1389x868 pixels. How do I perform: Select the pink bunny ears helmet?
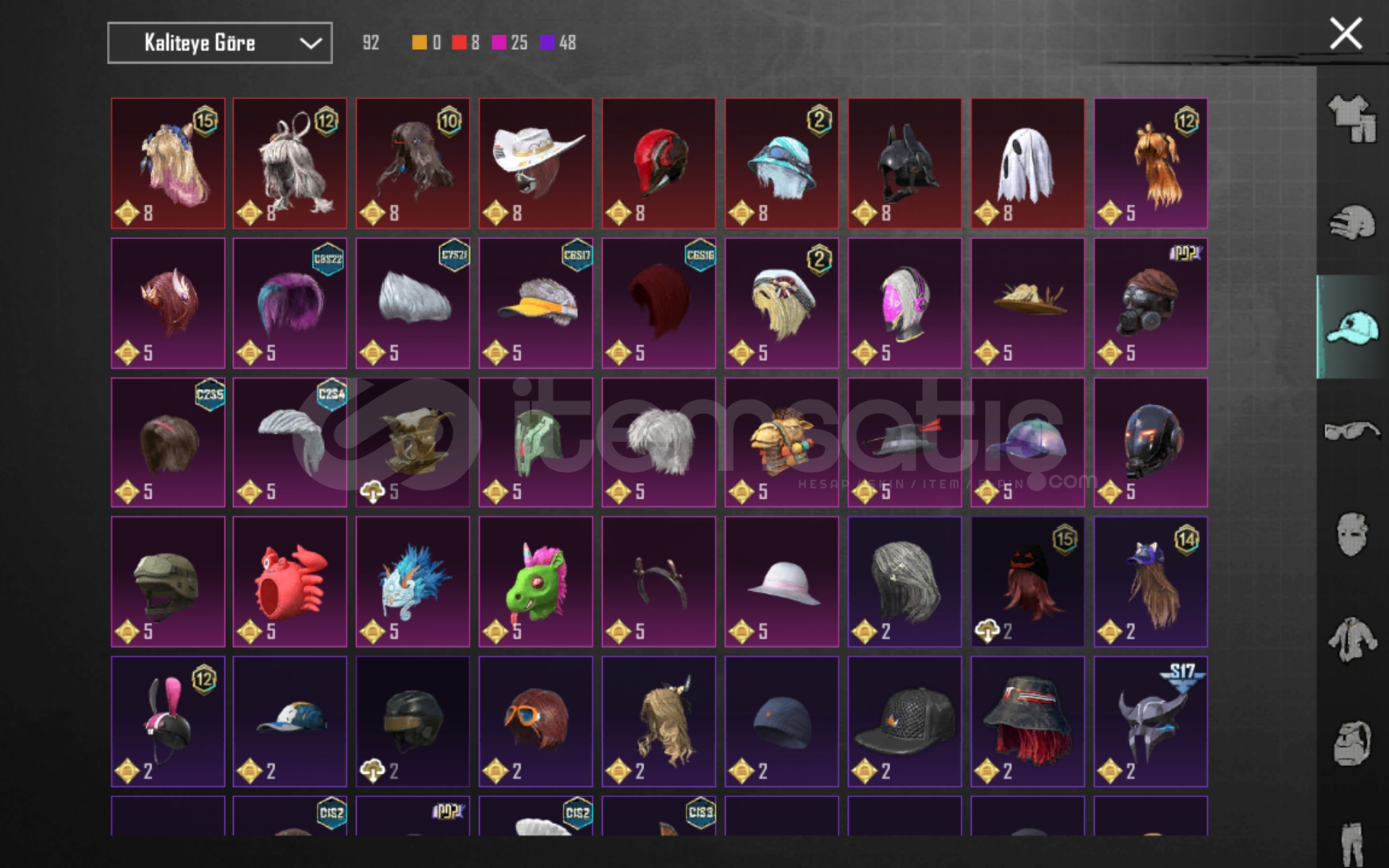click(x=168, y=721)
